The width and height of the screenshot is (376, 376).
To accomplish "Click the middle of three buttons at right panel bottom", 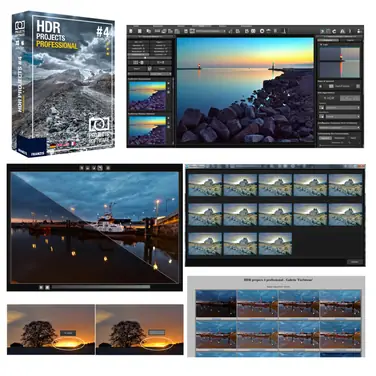I will pos(340,138).
